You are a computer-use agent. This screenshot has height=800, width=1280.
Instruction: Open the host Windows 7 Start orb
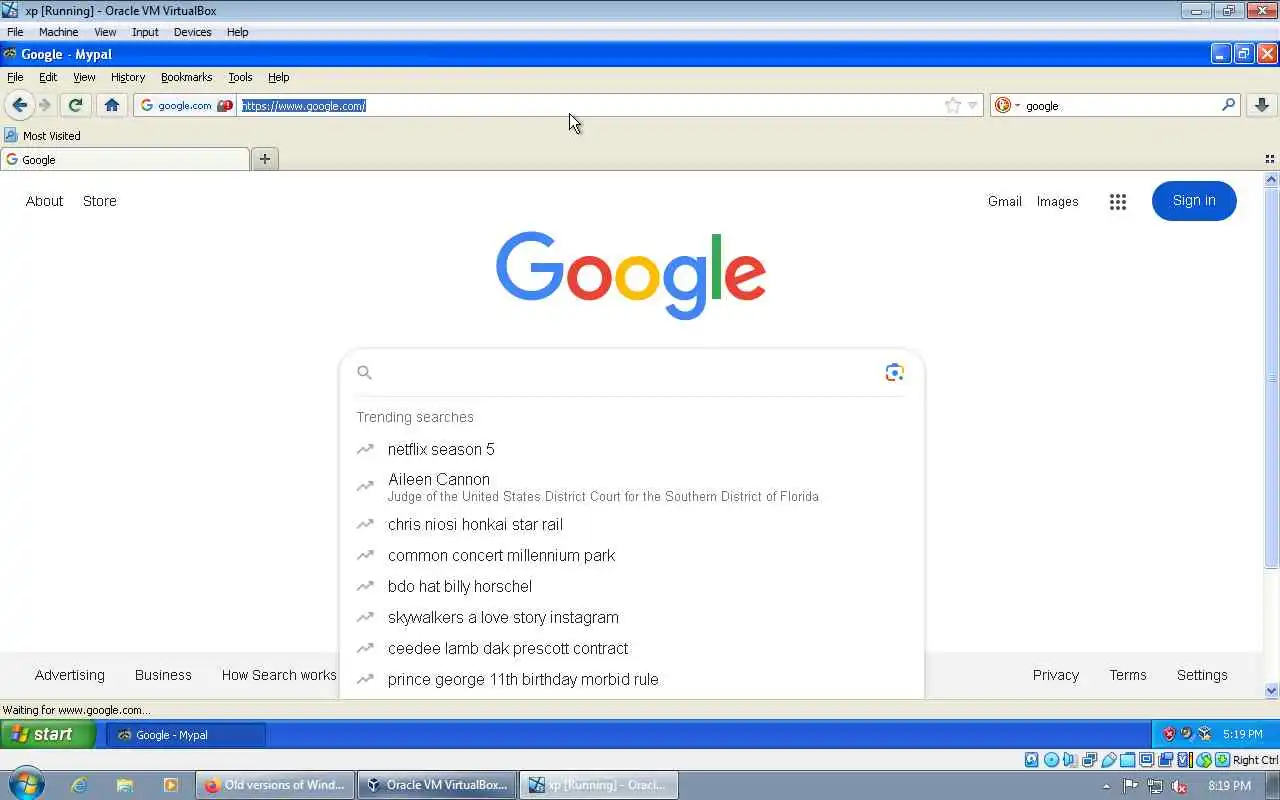pyautogui.click(x=26, y=785)
